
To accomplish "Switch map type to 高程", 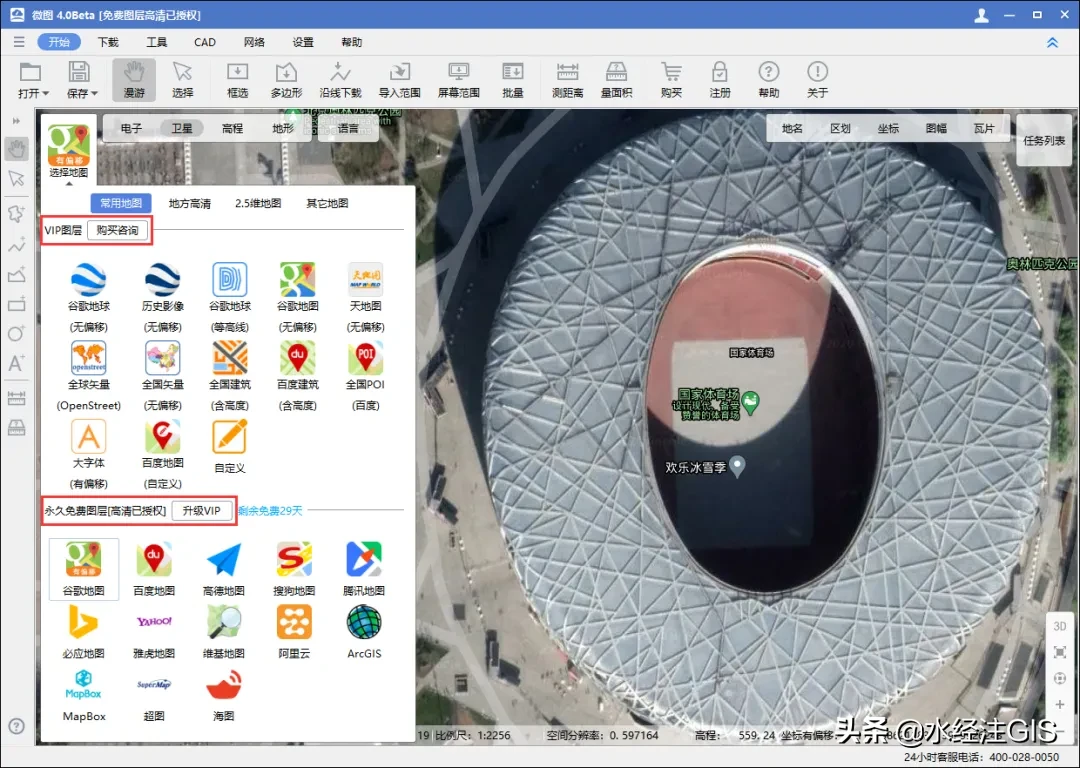I will [x=232, y=128].
